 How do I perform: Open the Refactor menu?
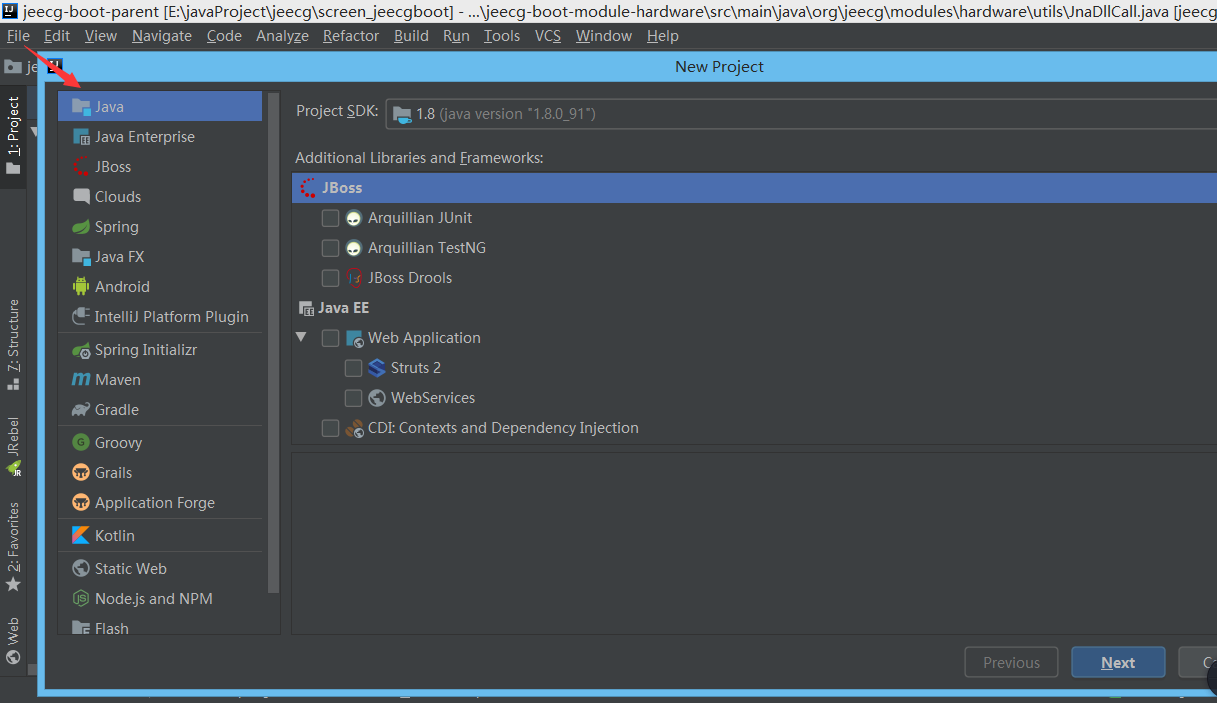351,35
